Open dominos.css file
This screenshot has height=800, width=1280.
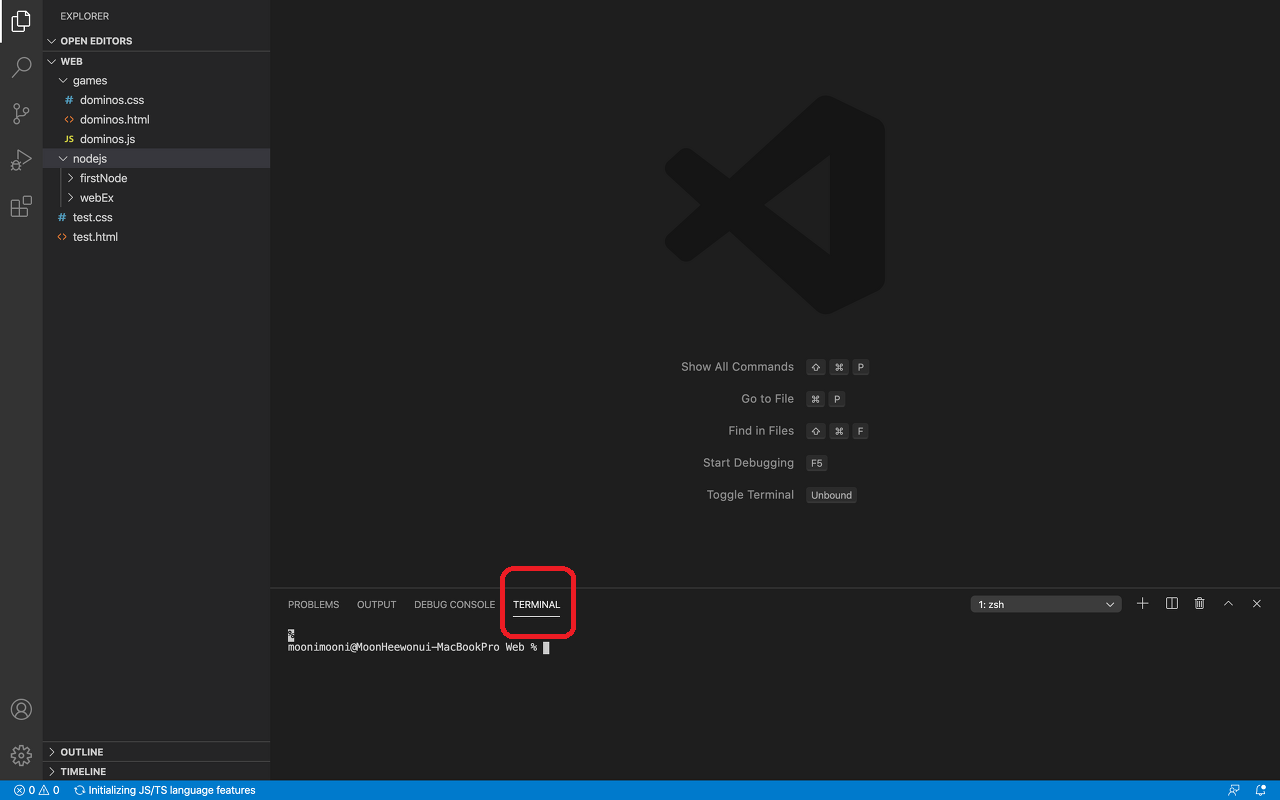[157, 100]
